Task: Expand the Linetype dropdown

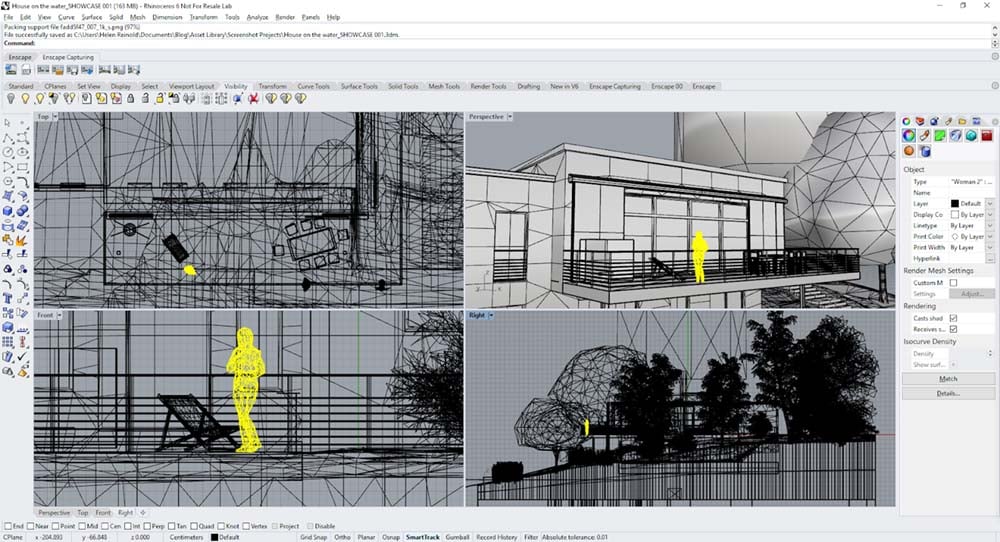Action: (990, 226)
